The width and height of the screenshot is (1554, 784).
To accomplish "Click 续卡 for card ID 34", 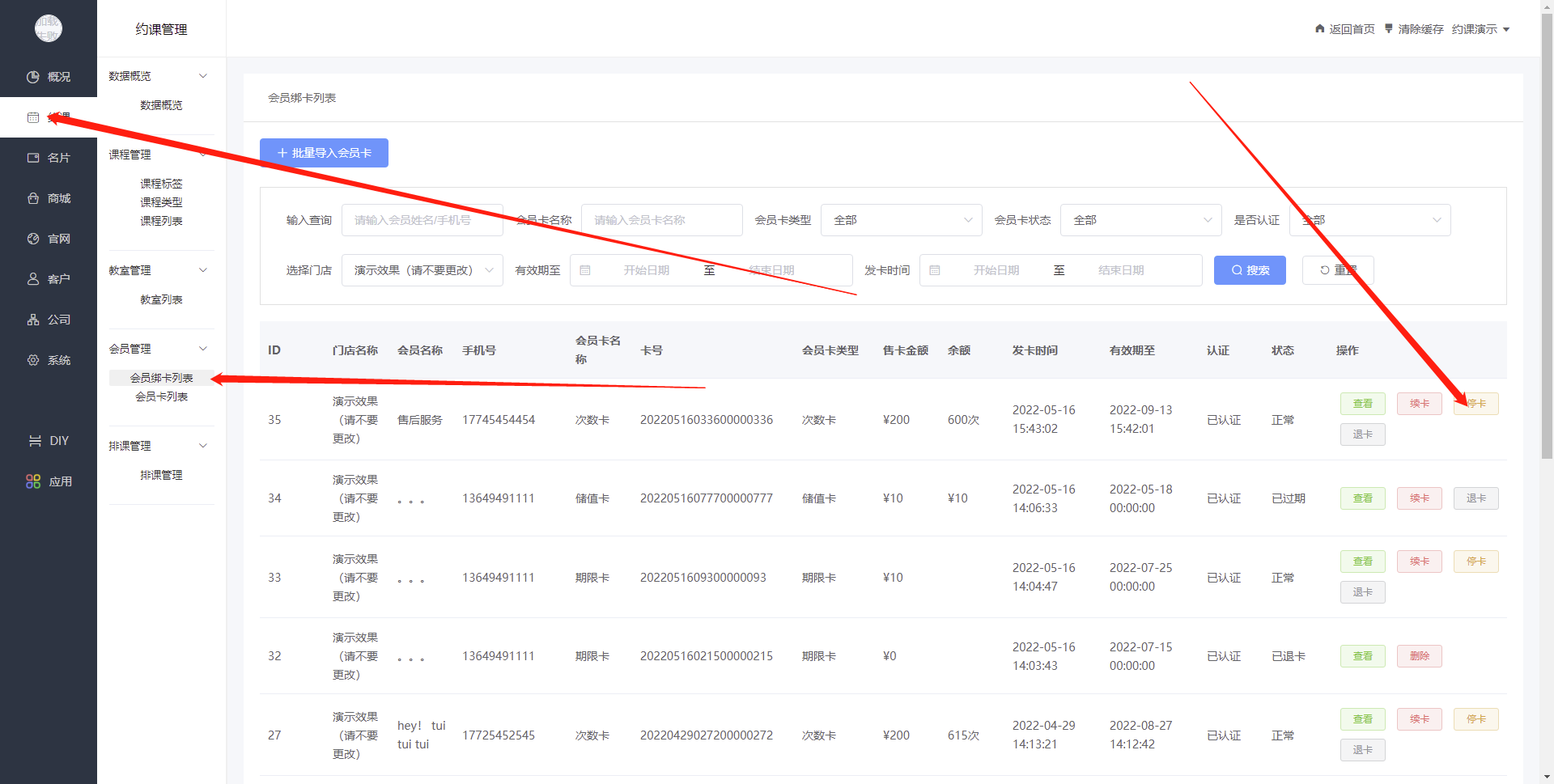I will 1420,498.
